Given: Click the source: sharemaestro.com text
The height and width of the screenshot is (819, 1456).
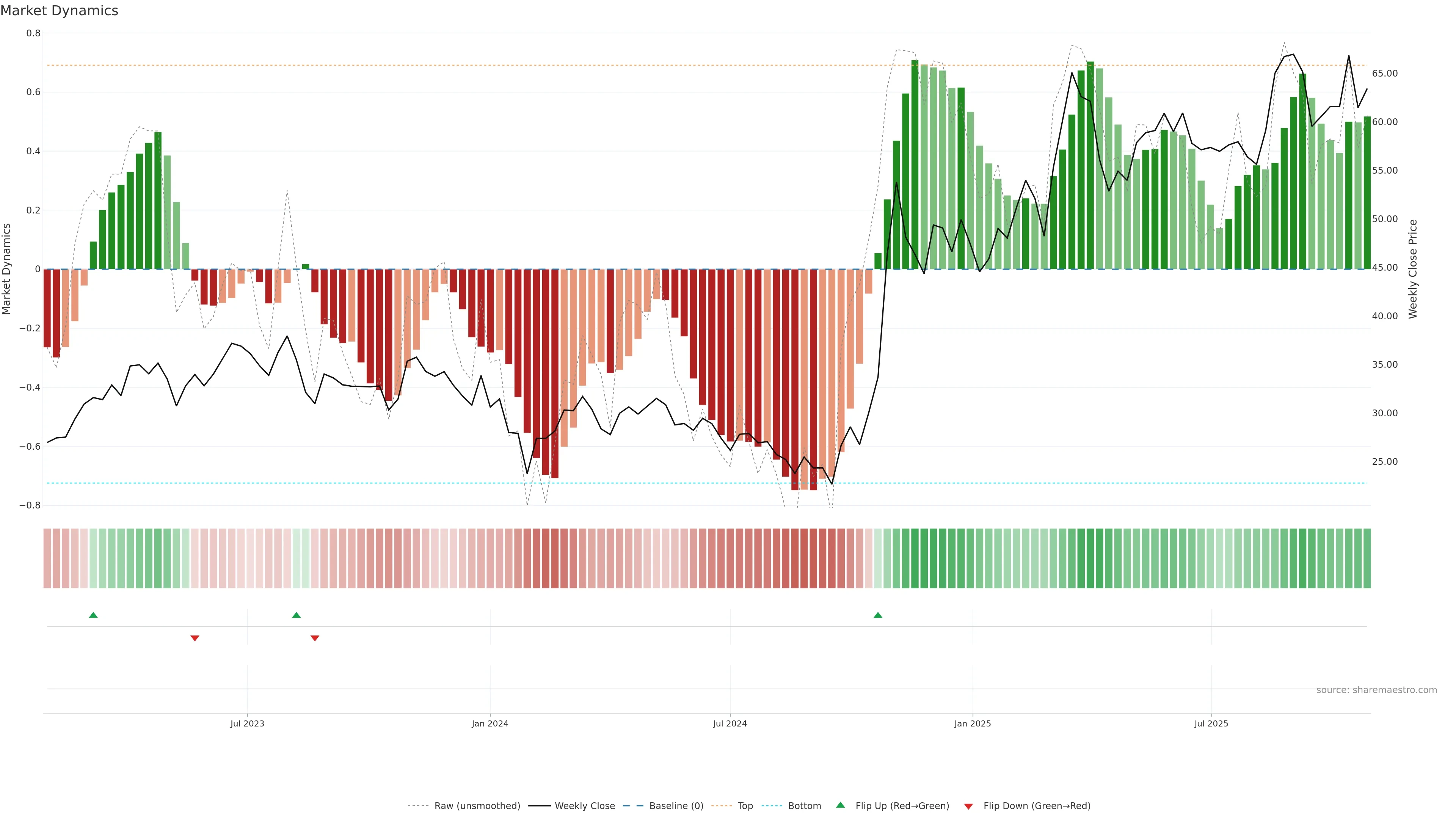Looking at the screenshot, I should coord(1376,690).
